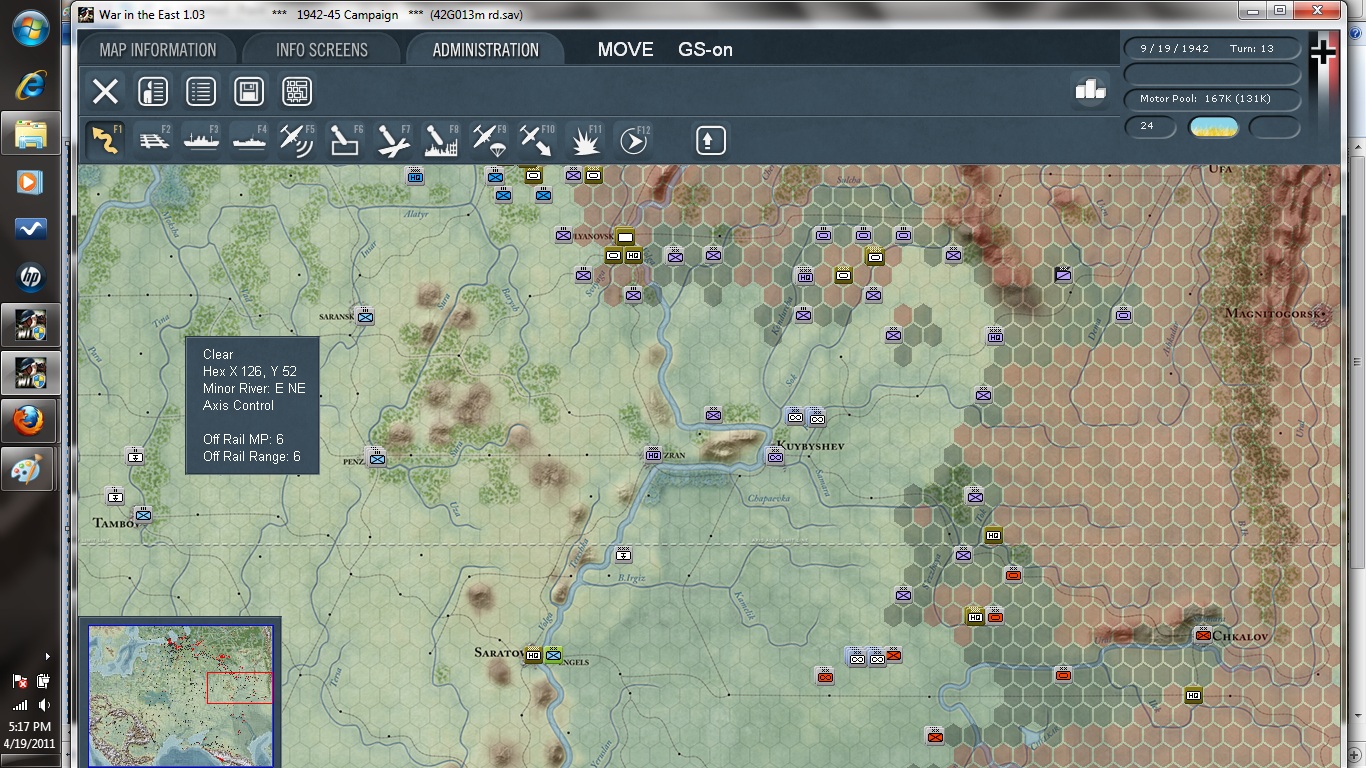Image resolution: width=1366 pixels, height=768 pixels.
Task: Click the volume speaker tray icon
Action: 45,705
